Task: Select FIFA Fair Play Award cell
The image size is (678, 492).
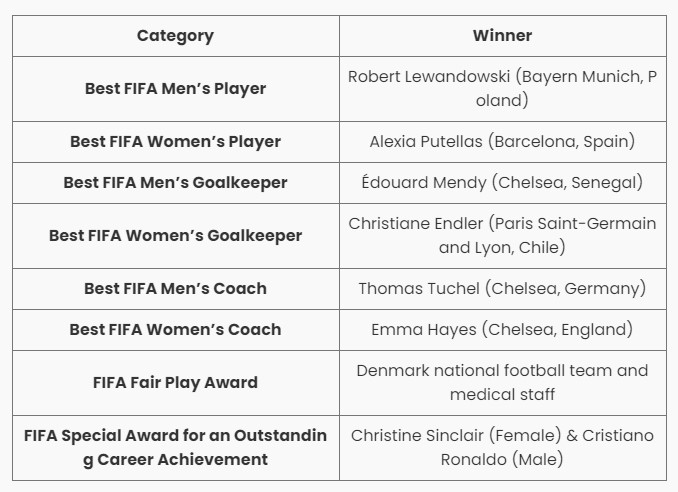Action: 176,383
